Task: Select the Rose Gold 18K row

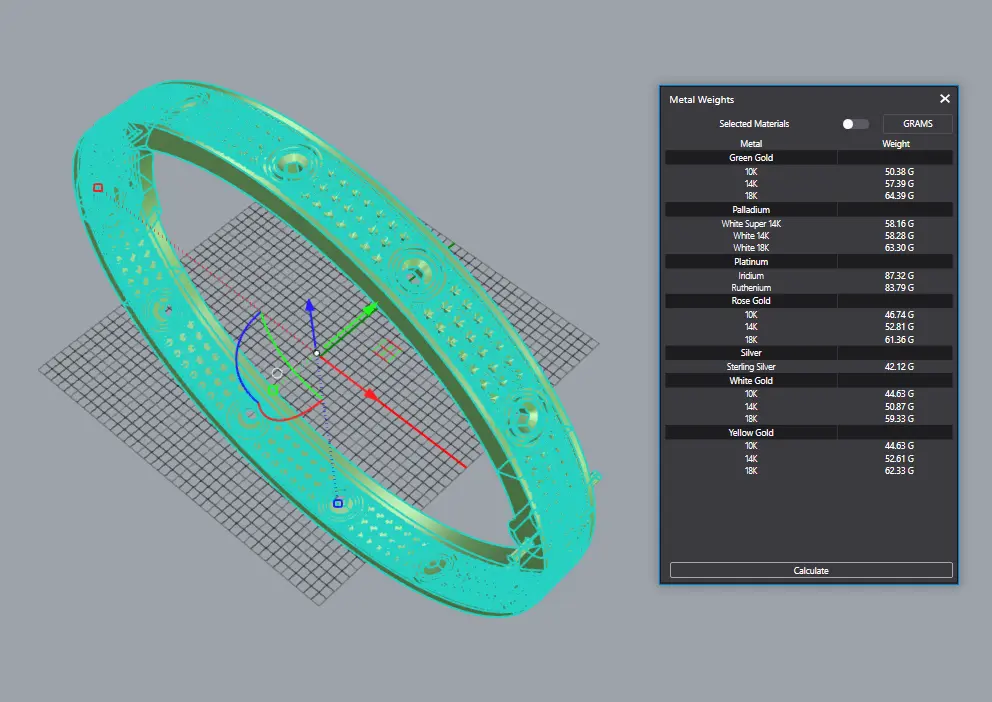Action: point(808,340)
